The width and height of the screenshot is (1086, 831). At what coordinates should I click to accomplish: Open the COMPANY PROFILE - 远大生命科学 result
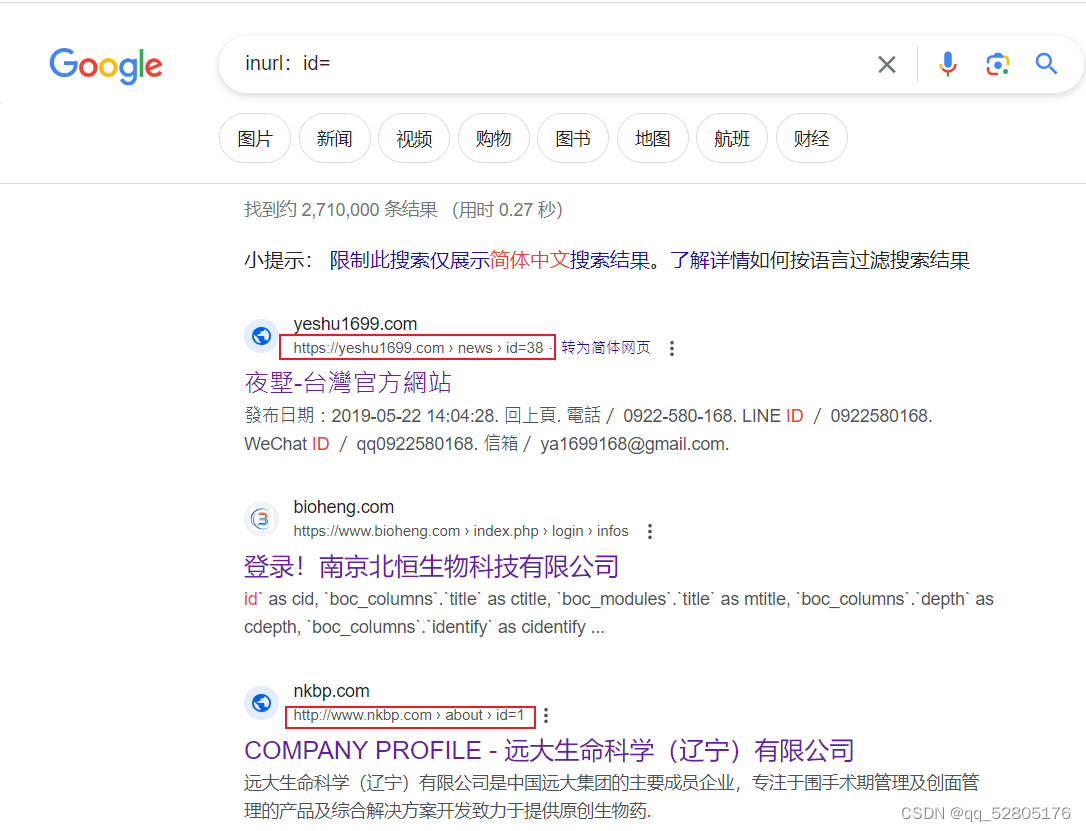click(x=549, y=751)
